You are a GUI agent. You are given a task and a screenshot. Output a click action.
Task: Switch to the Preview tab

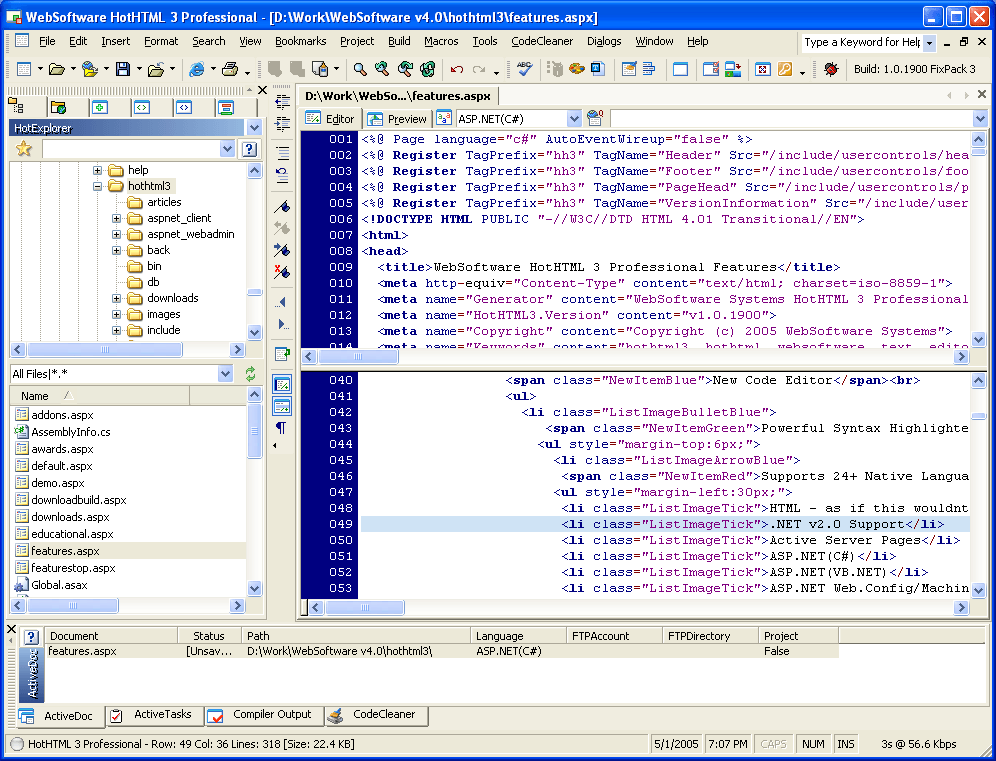click(397, 118)
